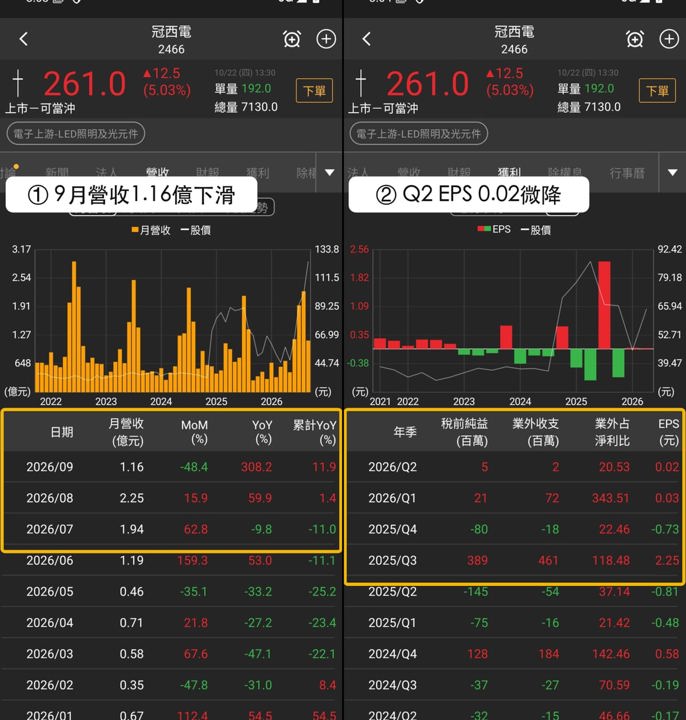Viewport: 686px width, 720px height.
Task: Sort by 月營收 column header
Action: pos(127,432)
